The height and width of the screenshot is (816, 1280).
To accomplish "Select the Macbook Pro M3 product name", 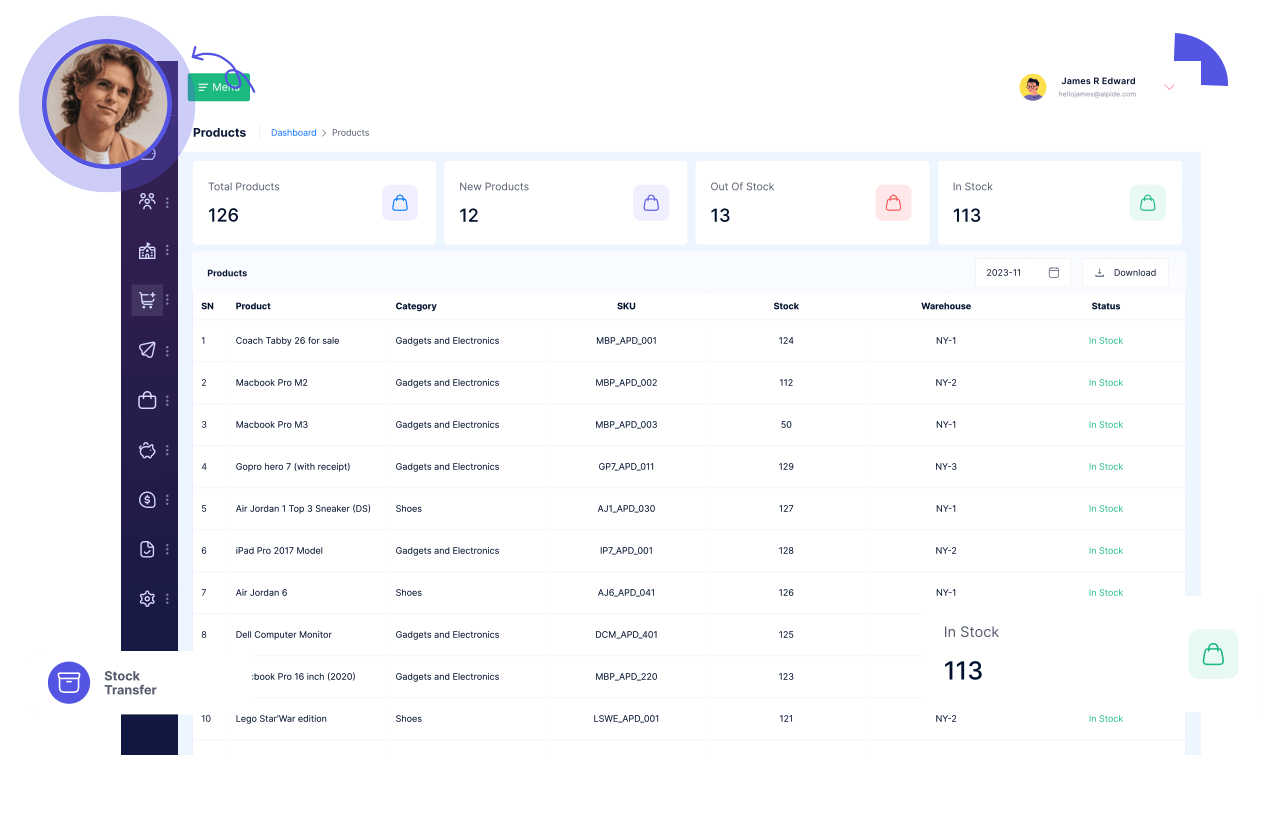I will pos(272,425).
